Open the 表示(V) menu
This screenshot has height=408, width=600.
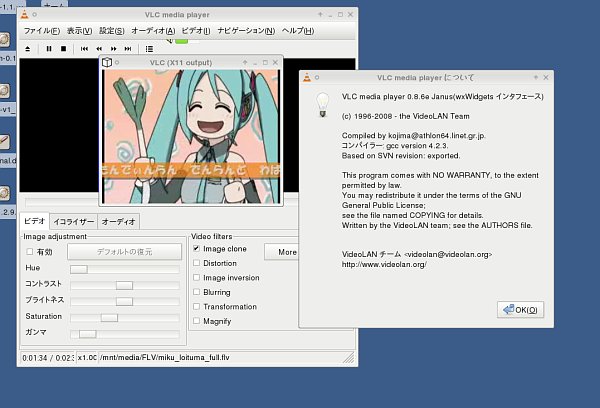coord(79,31)
